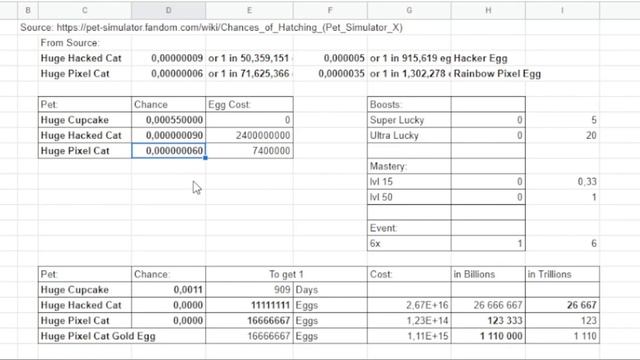Click the lvl 50 toggle value 0
Image resolution: width=640 pixels, height=360 pixels.
pos(488,197)
